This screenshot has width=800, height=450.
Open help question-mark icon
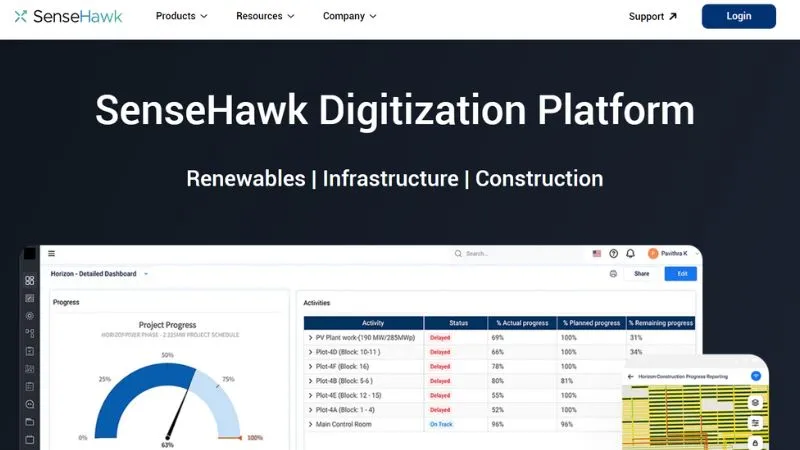613,254
